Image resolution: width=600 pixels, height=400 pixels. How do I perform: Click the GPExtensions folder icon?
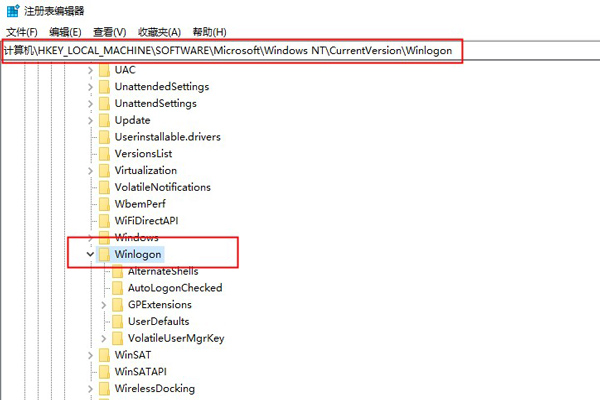click(x=117, y=305)
